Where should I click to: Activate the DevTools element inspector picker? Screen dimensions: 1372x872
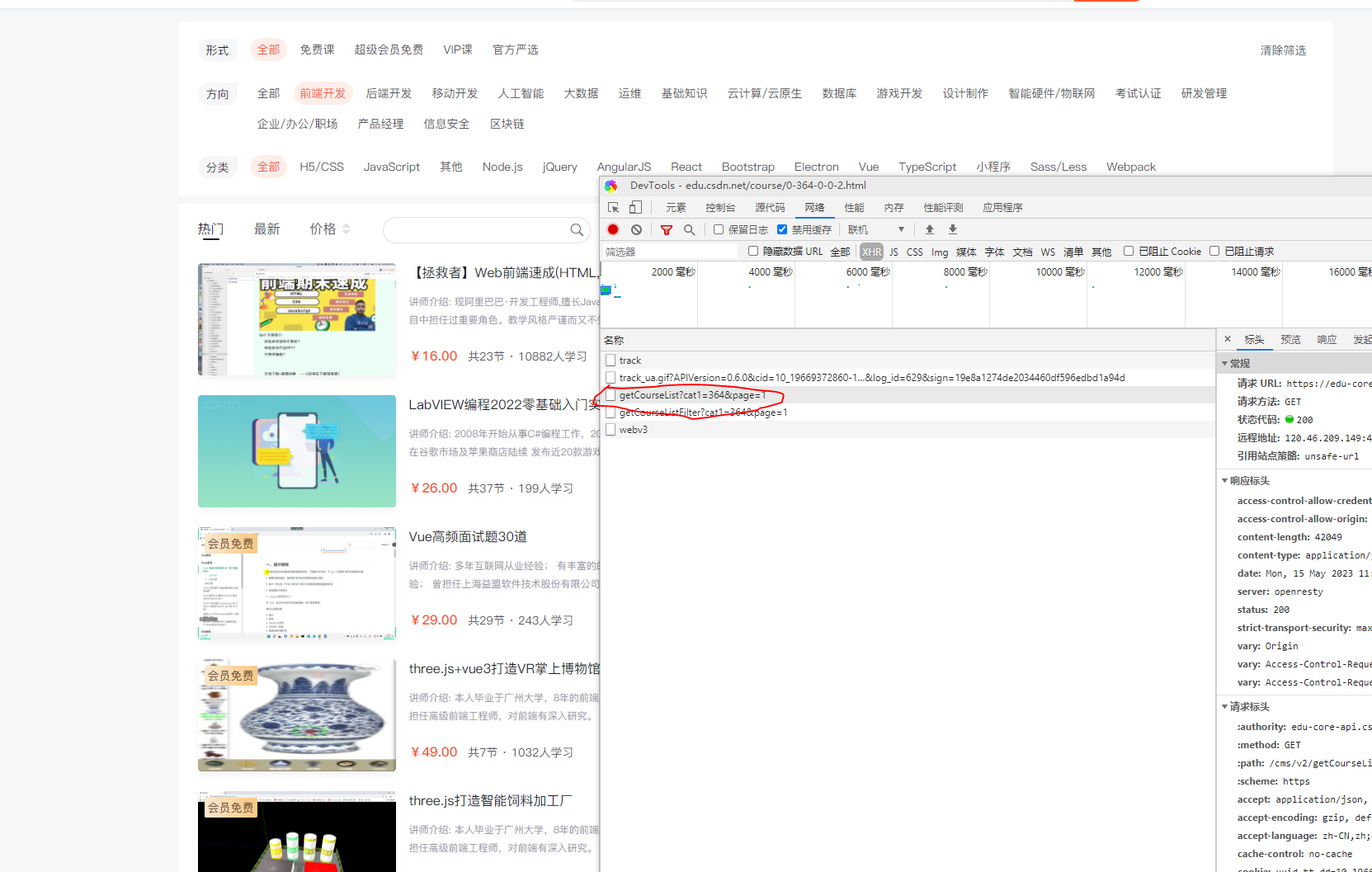click(614, 208)
